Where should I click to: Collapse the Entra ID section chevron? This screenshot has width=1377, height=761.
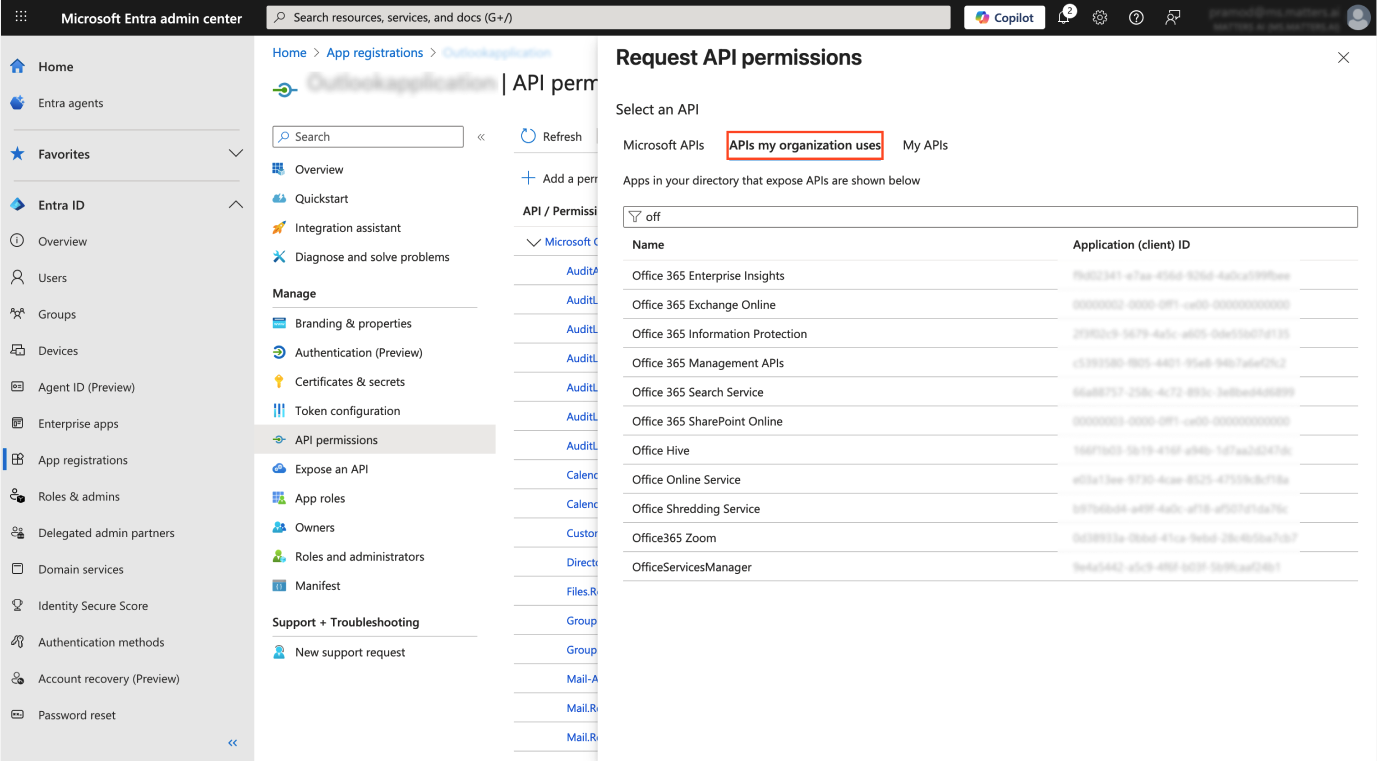coord(236,205)
